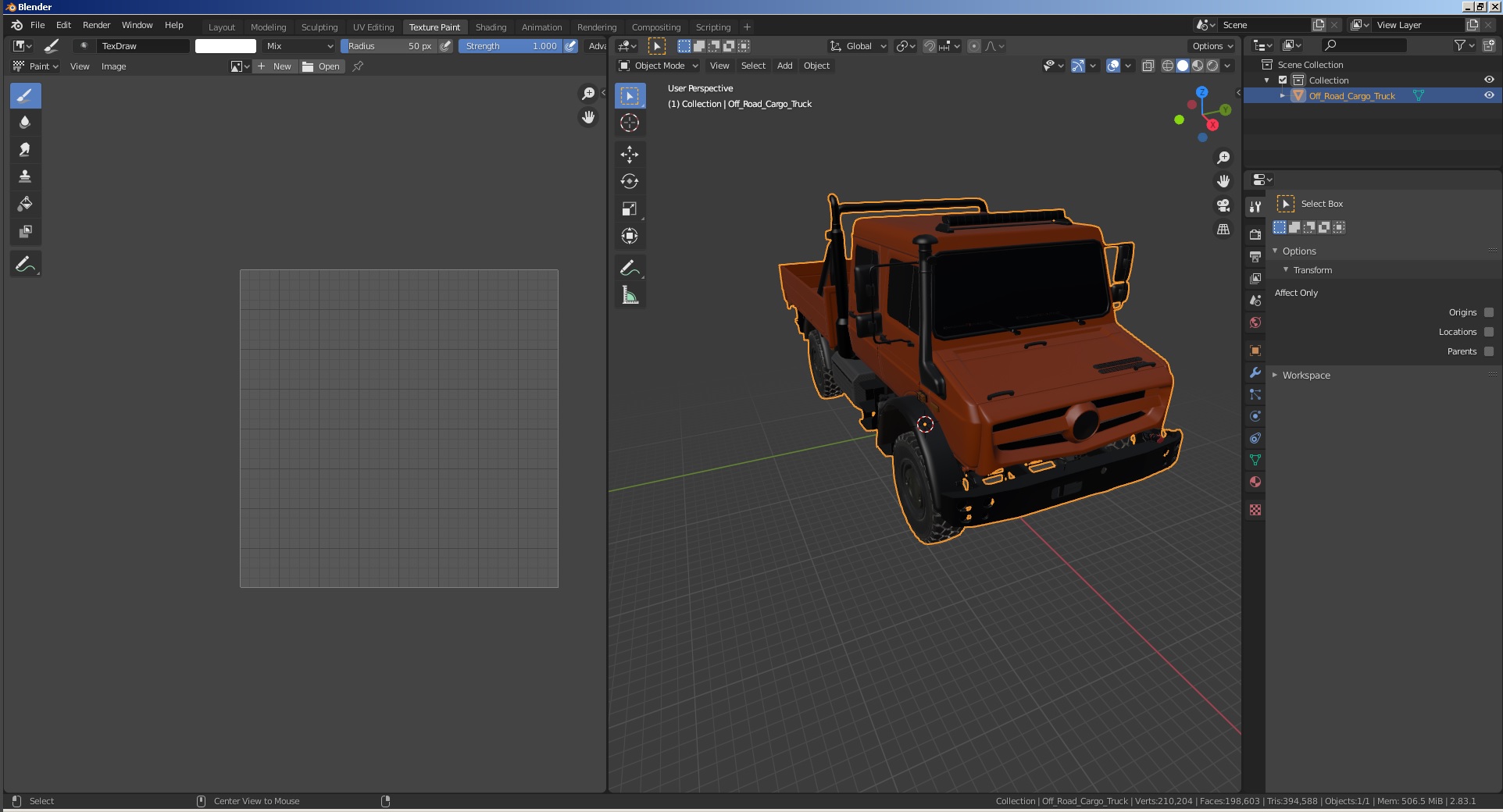Activate the Transform tool in viewport
This screenshot has height=812, width=1503.
[630, 236]
